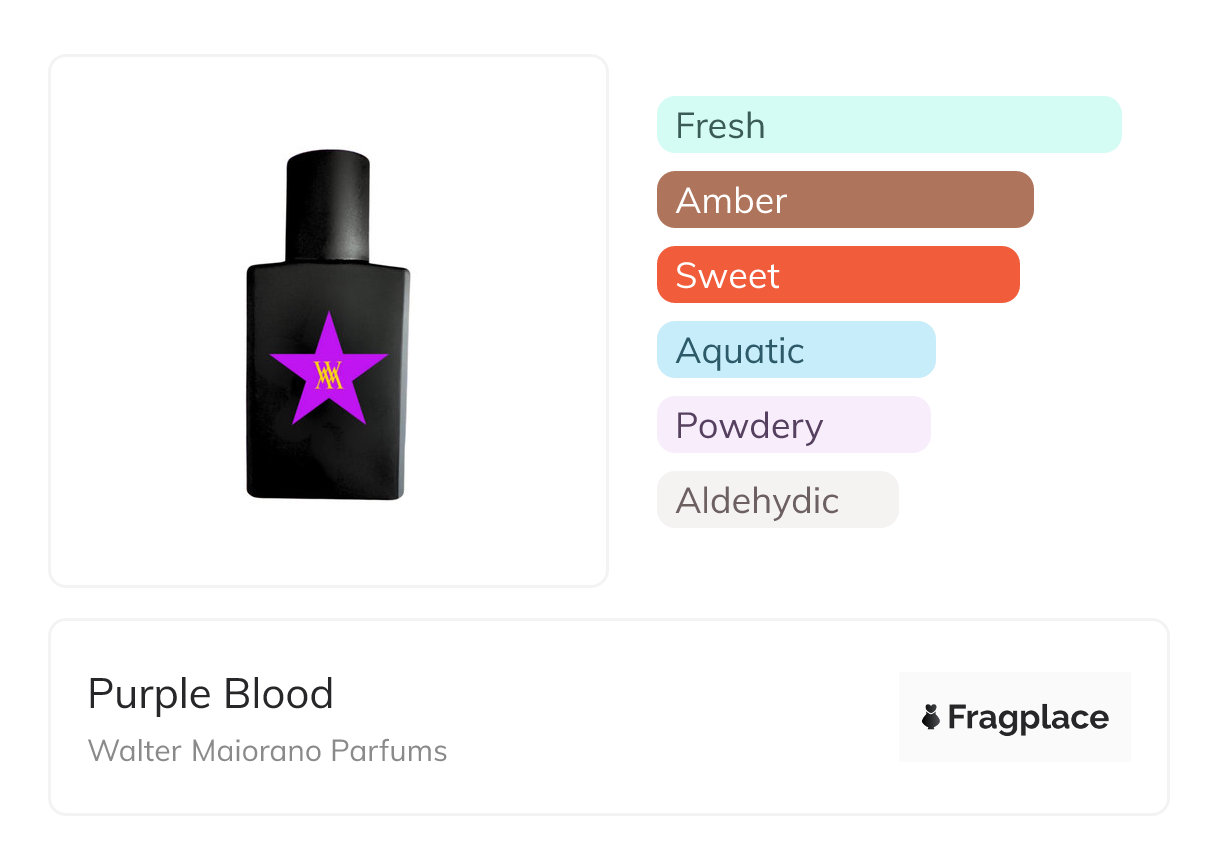Select the brown Amber accord bar
This screenshot has height=864, width=1218.
[845, 200]
